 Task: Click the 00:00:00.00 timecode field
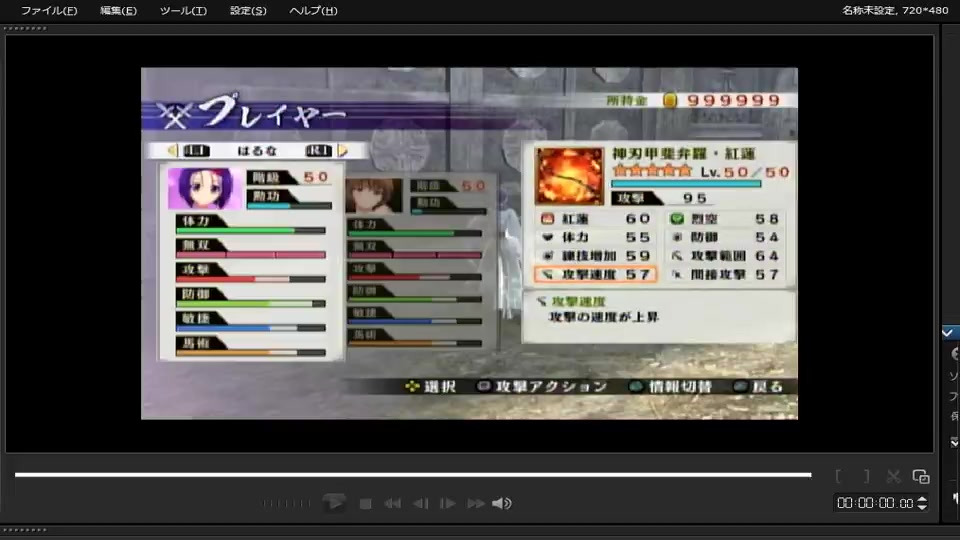875,503
